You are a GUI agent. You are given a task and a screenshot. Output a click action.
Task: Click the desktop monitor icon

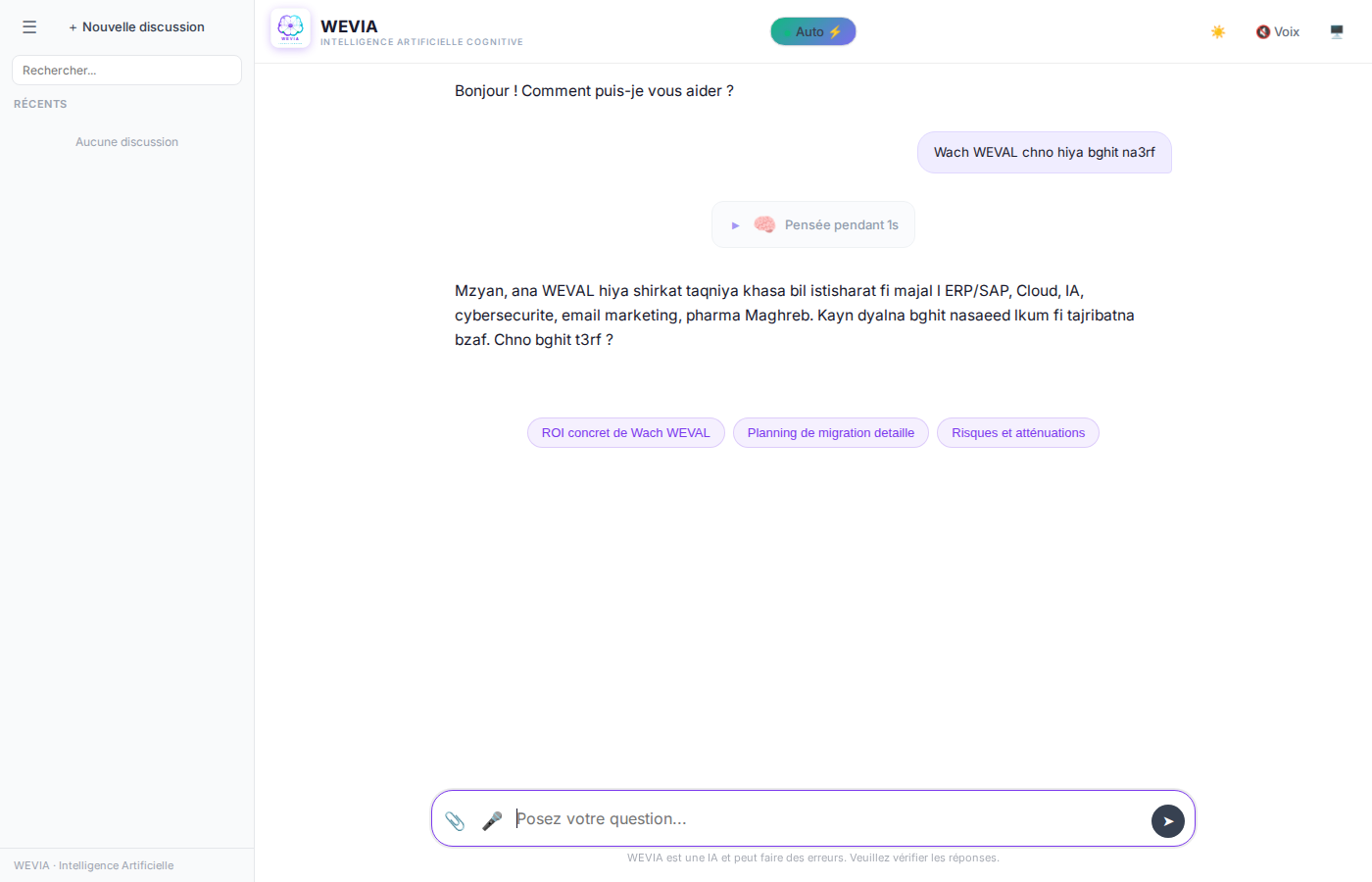(1337, 32)
